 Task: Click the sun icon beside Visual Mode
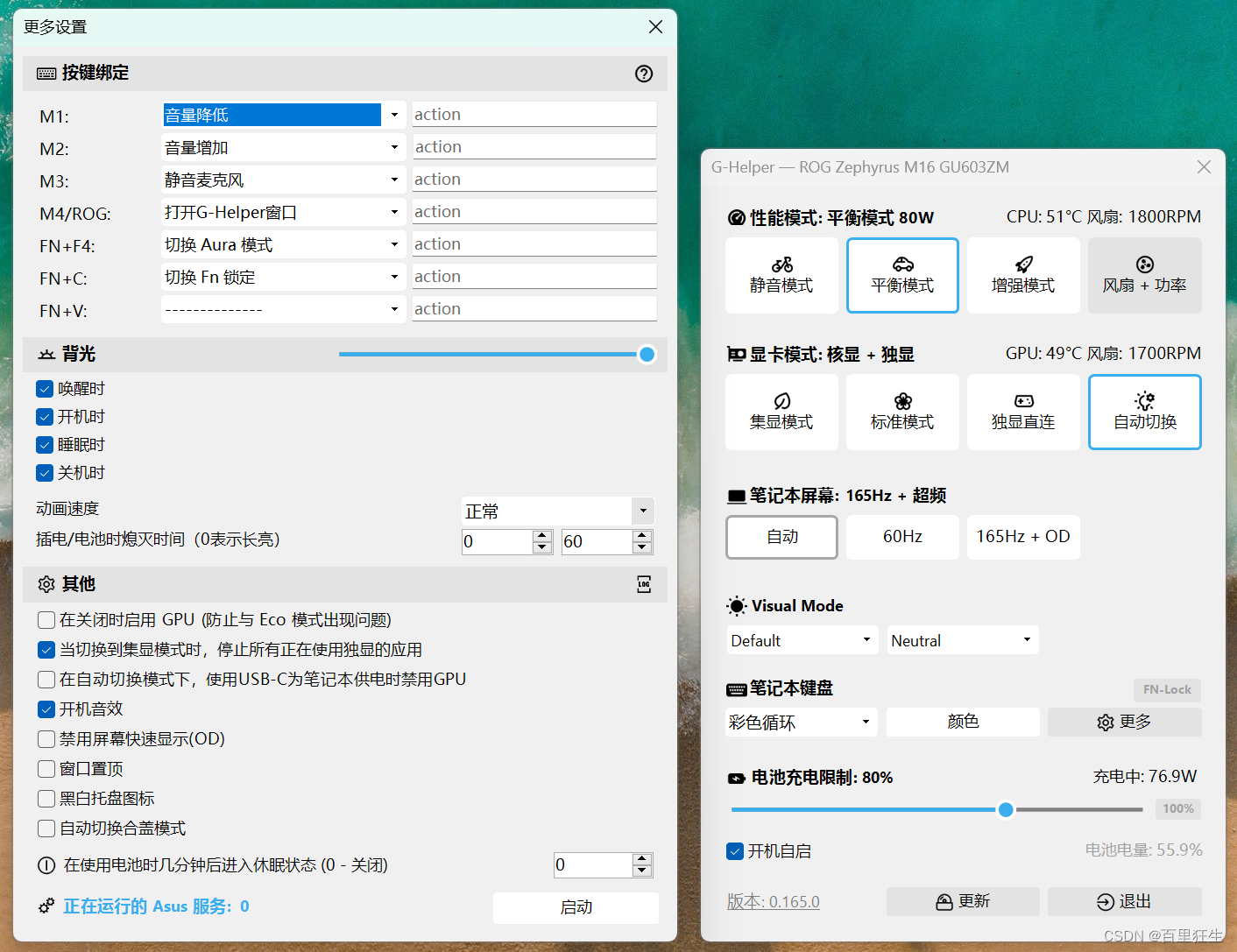pyautogui.click(x=737, y=606)
